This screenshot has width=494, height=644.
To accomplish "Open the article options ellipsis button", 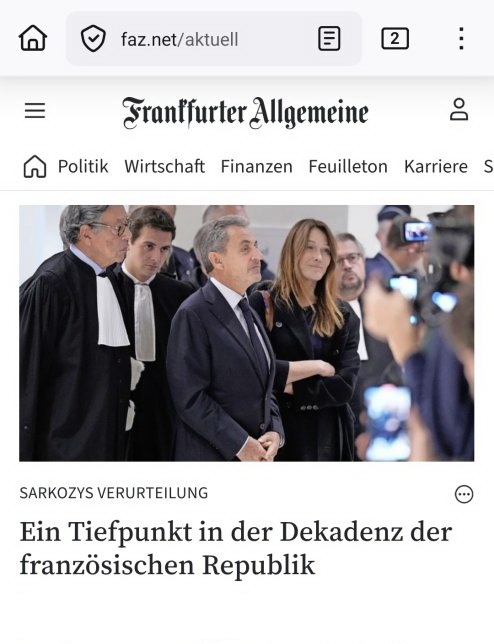I will click(464, 494).
